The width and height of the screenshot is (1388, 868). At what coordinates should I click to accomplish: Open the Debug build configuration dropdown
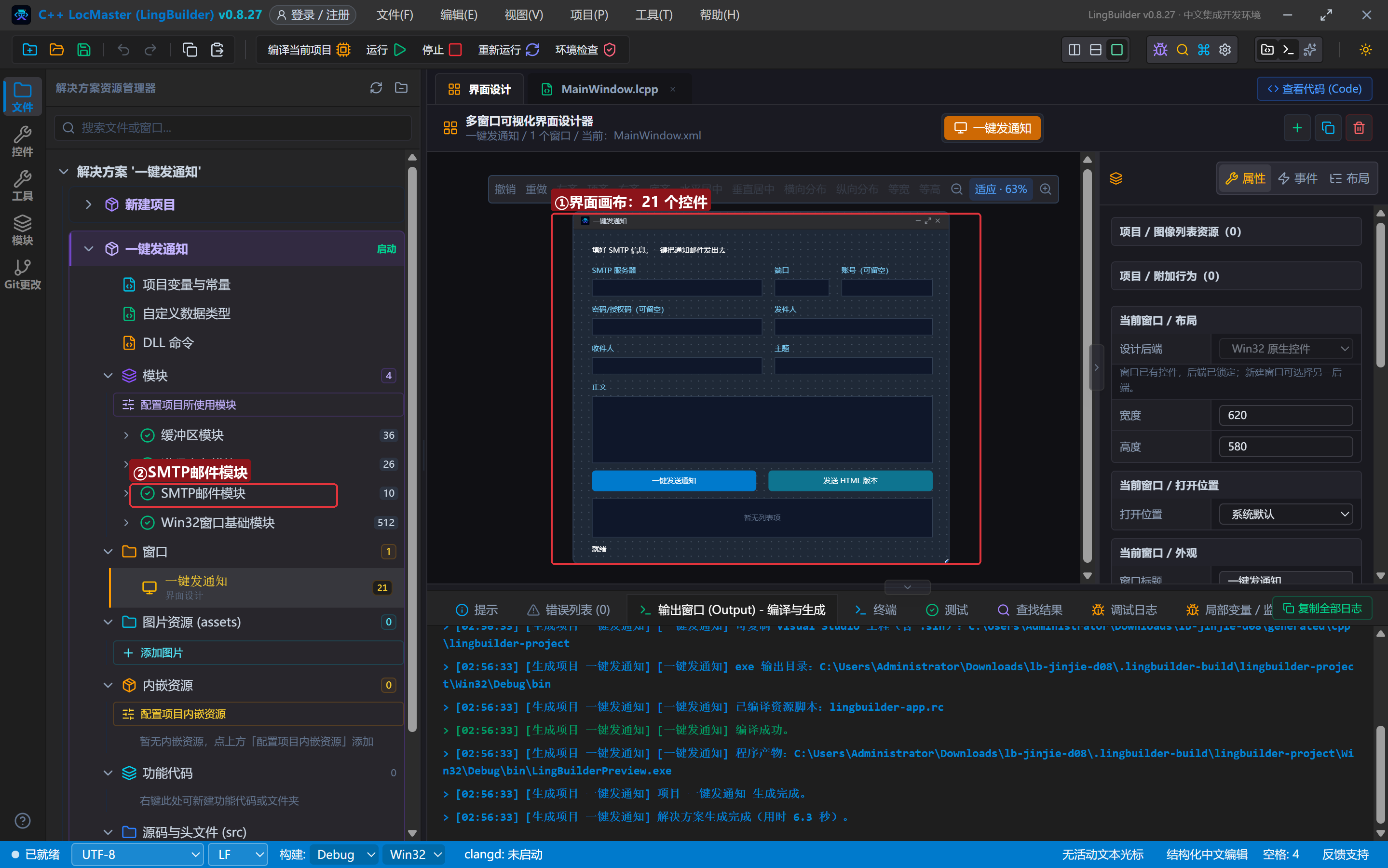tap(344, 854)
